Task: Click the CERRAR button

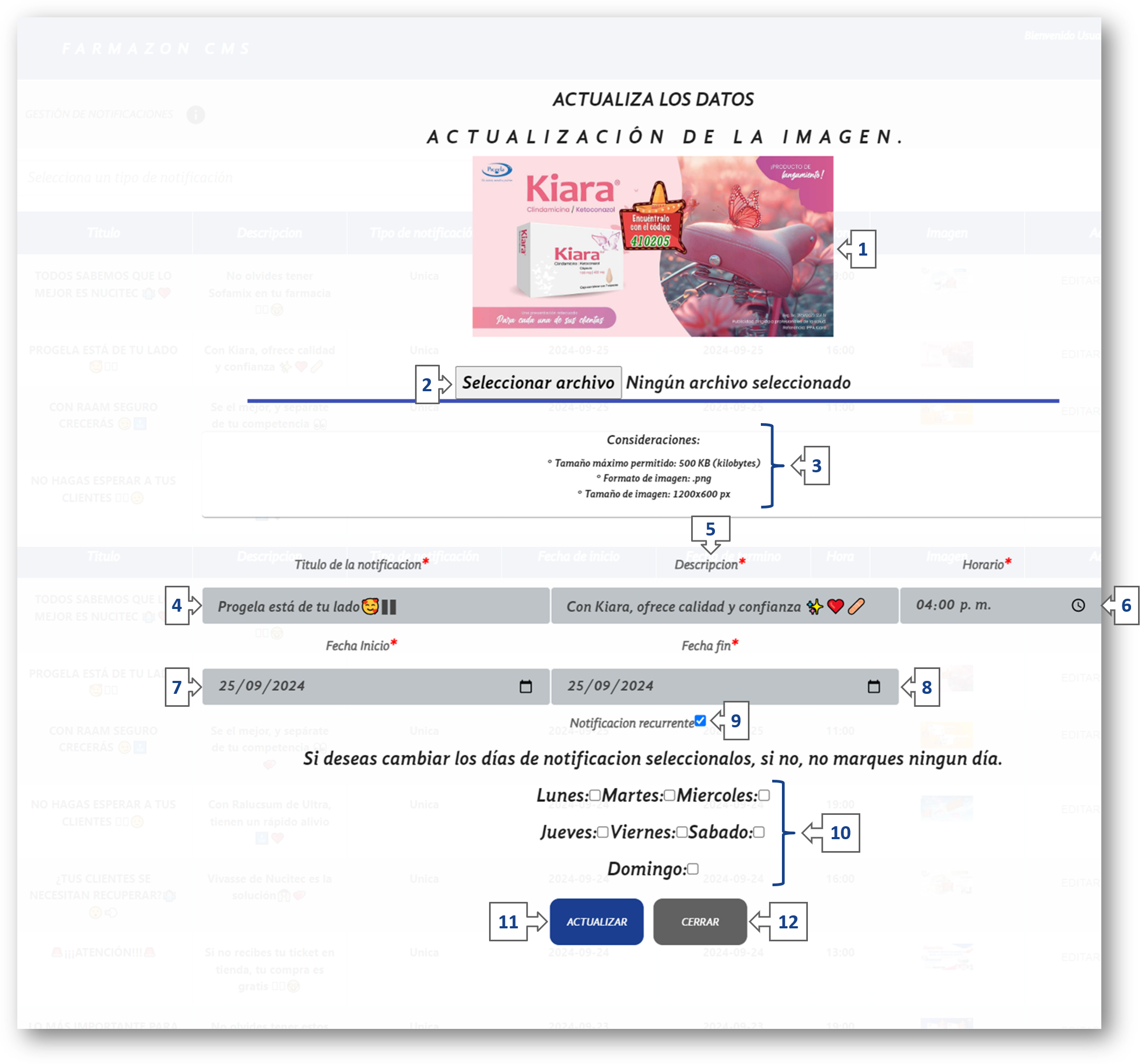Action: click(700, 921)
